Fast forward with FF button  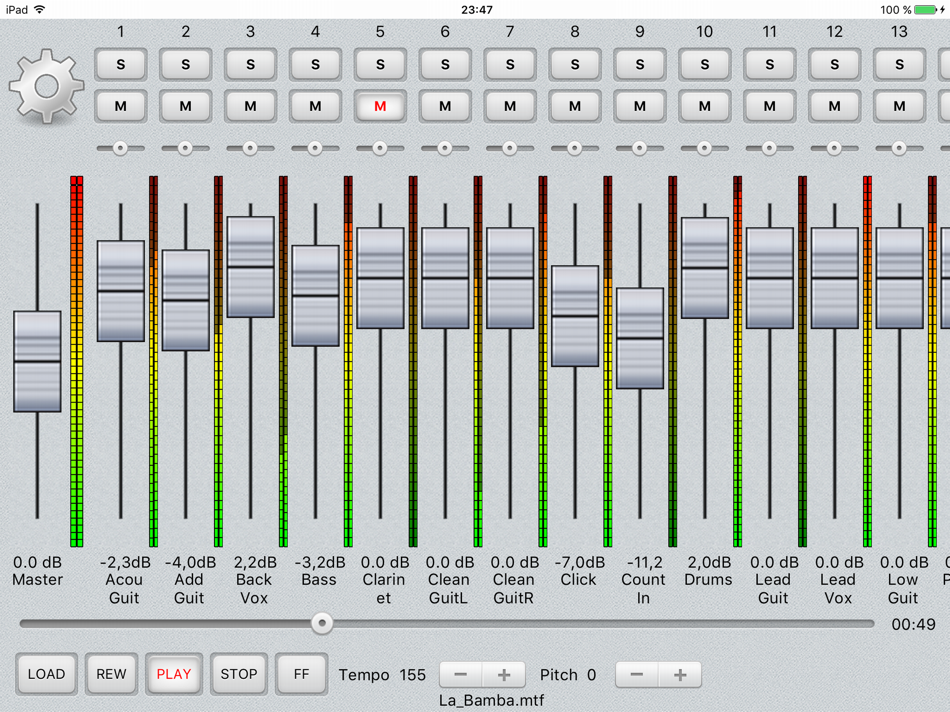(301, 674)
